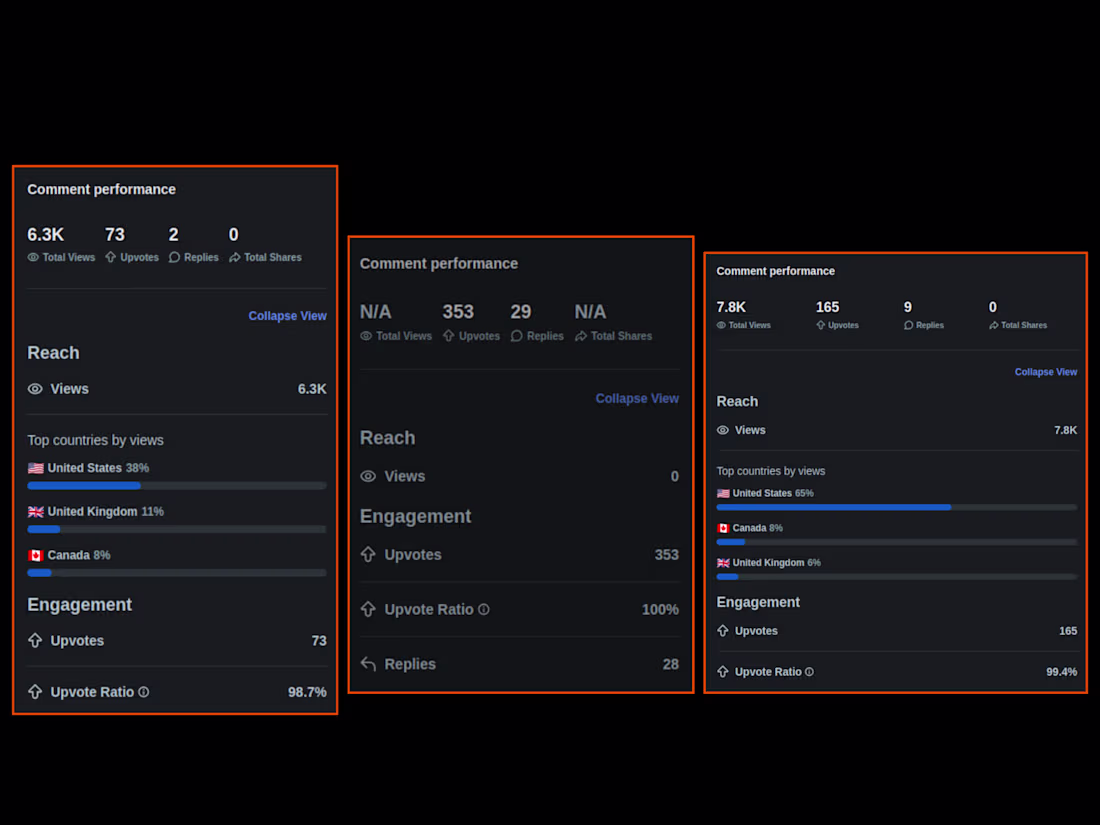Click upvote arrow icon in Upvotes 73 row
Viewport: 1100px width, 825px height.
(x=35, y=640)
